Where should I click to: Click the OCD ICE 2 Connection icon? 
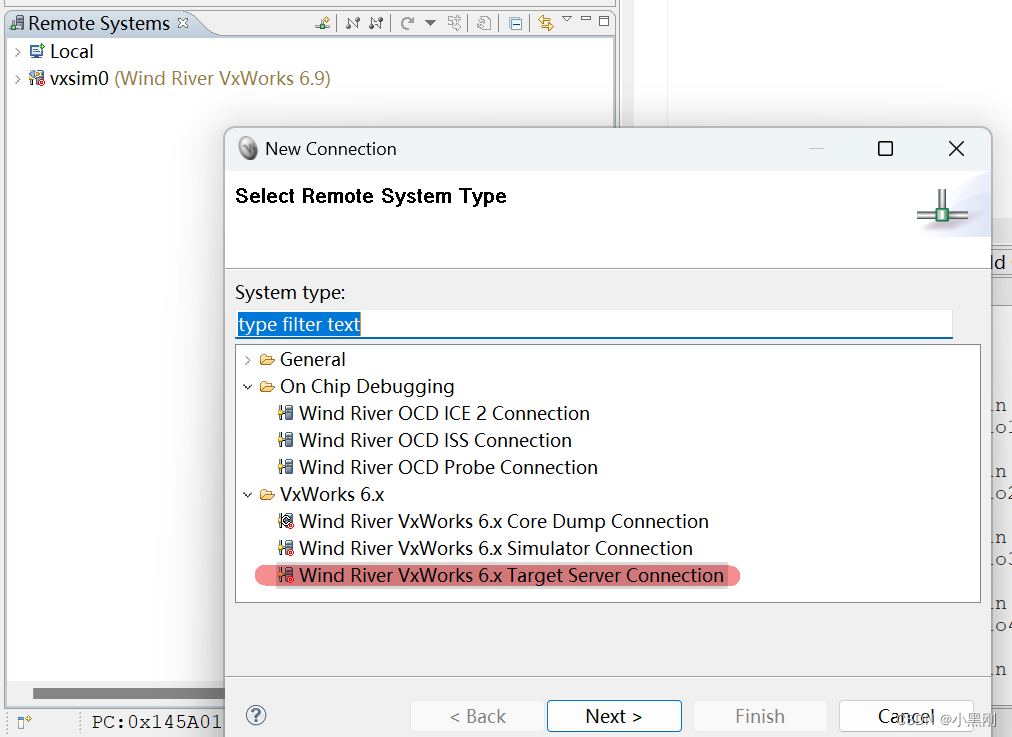[286, 413]
